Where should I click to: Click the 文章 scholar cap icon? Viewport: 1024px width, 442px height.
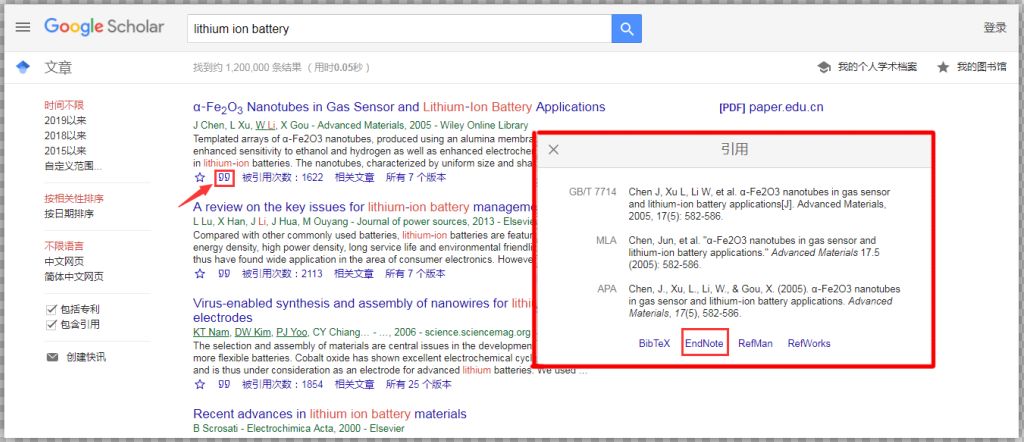click(x=23, y=67)
